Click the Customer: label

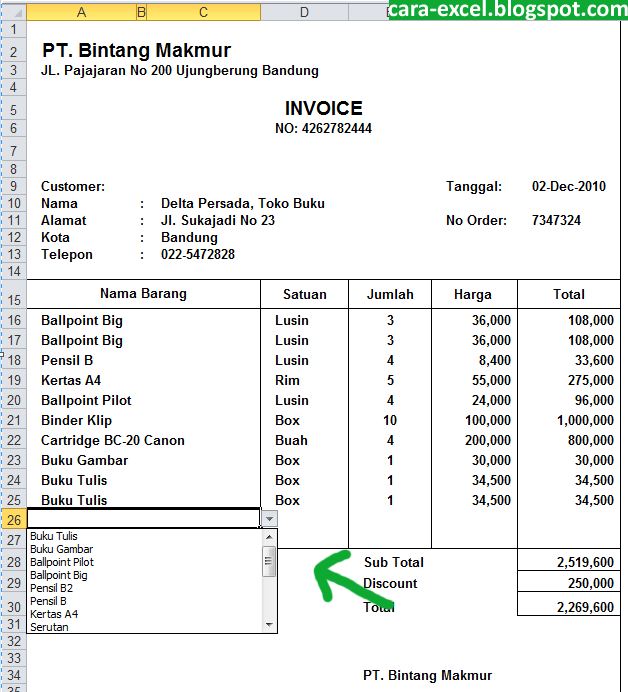[73, 187]
